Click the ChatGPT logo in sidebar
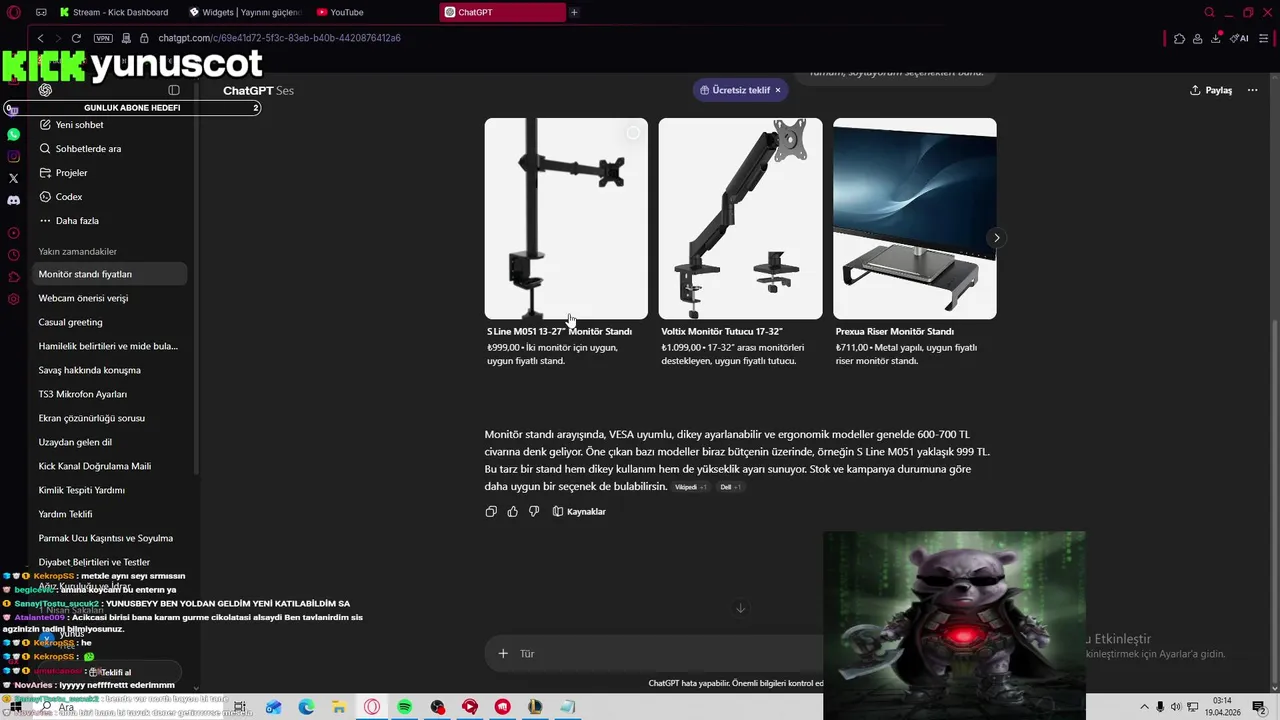1280x720 pixels. point(45,90)
